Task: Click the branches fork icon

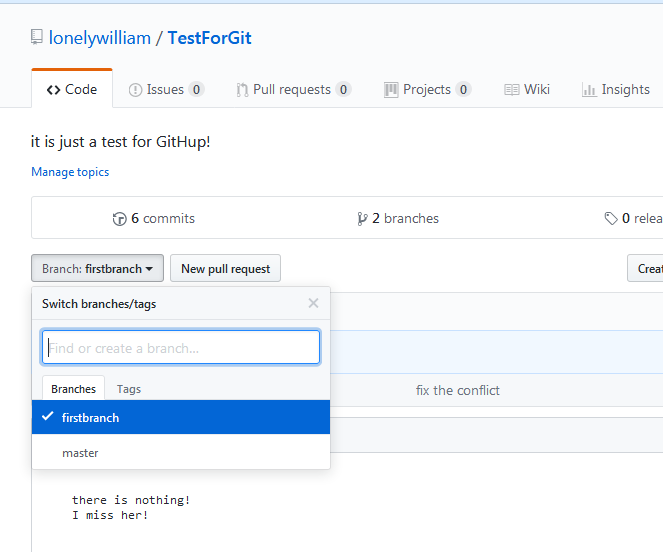Action: (362, 218)
